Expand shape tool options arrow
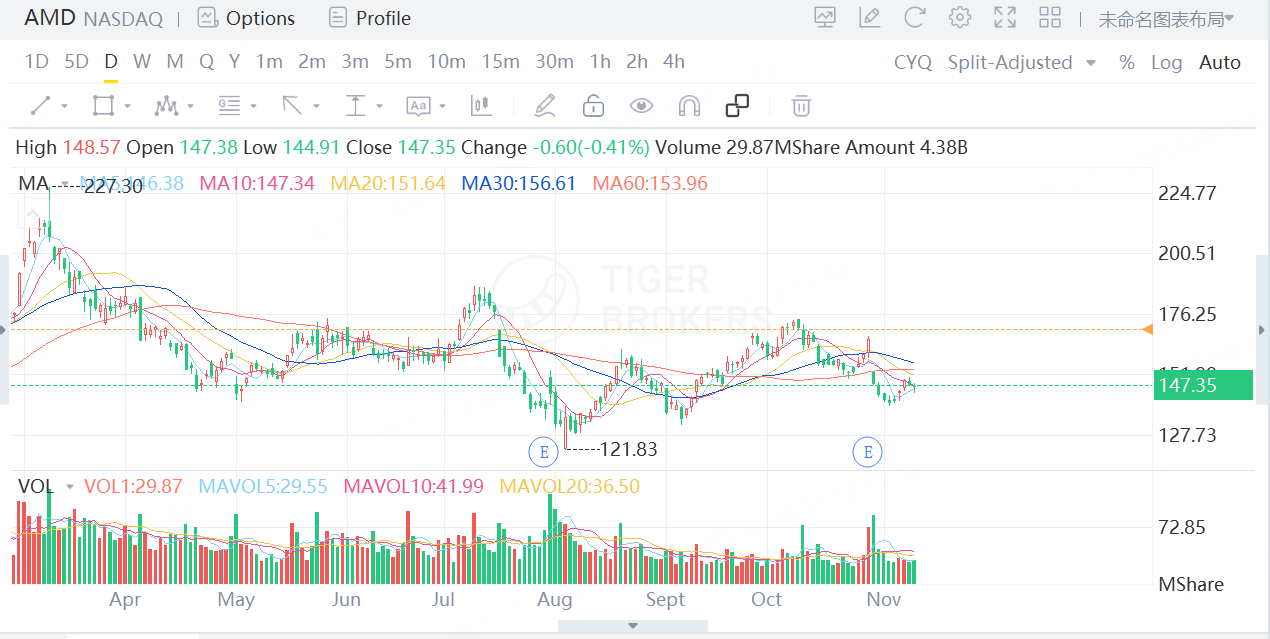 127,106
